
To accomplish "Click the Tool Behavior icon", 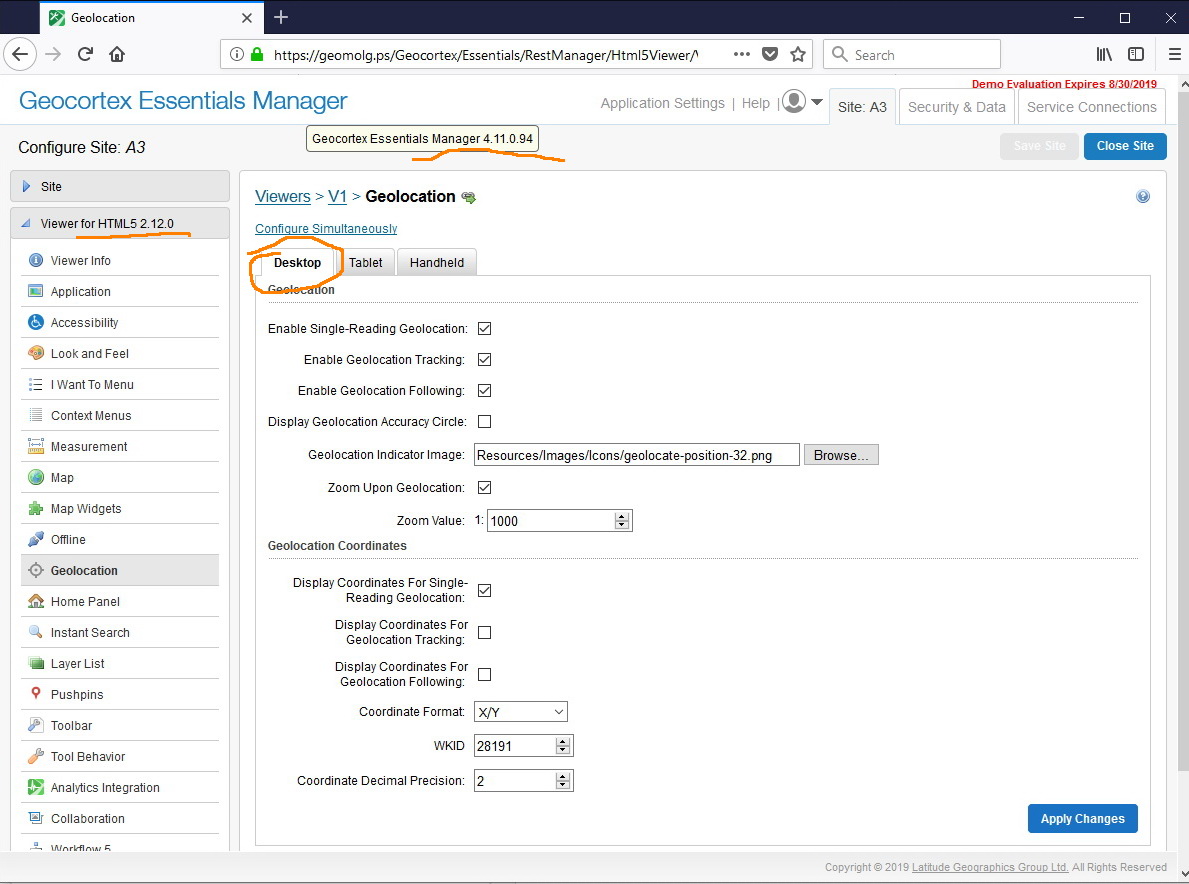I will [x=36, y=756].
